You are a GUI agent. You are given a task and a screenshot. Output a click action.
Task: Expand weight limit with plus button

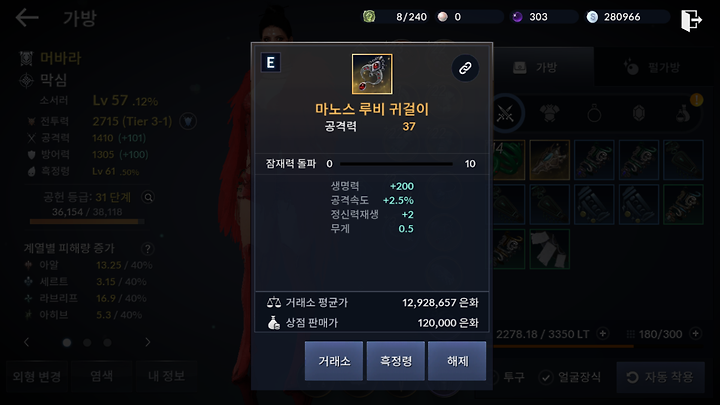point(602,334)
